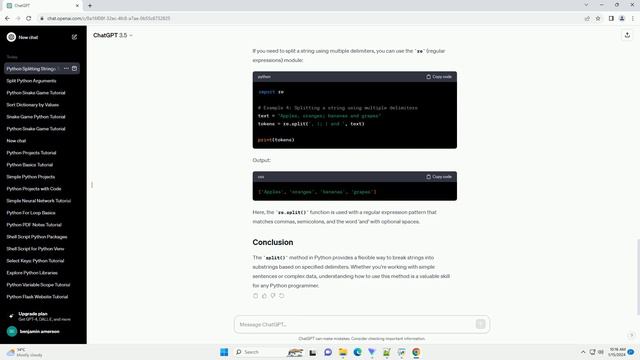
Task: Open Python For Loop Basics chat
Action: click(x=31, y=213)
